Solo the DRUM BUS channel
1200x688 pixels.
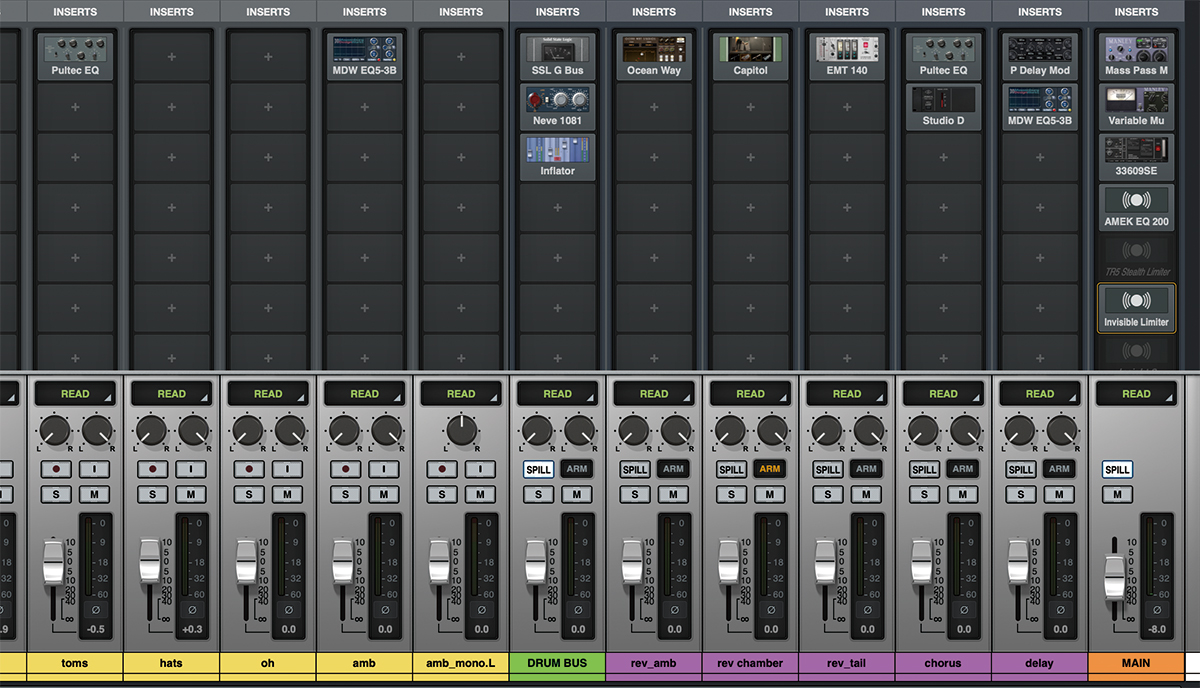[538, 494]
